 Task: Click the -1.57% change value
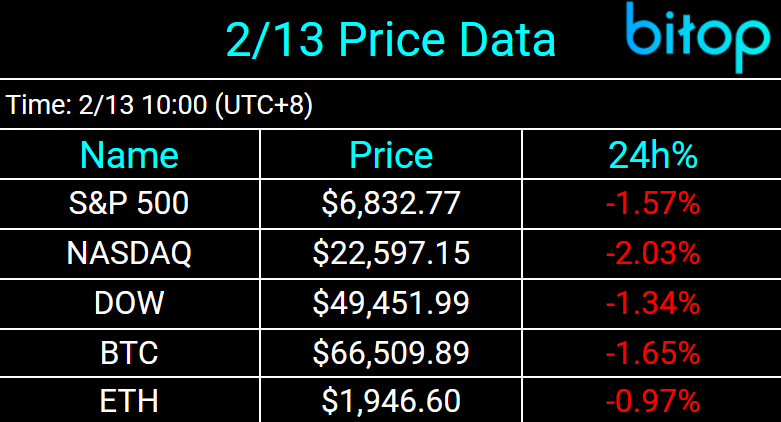[x=652, y=204]
